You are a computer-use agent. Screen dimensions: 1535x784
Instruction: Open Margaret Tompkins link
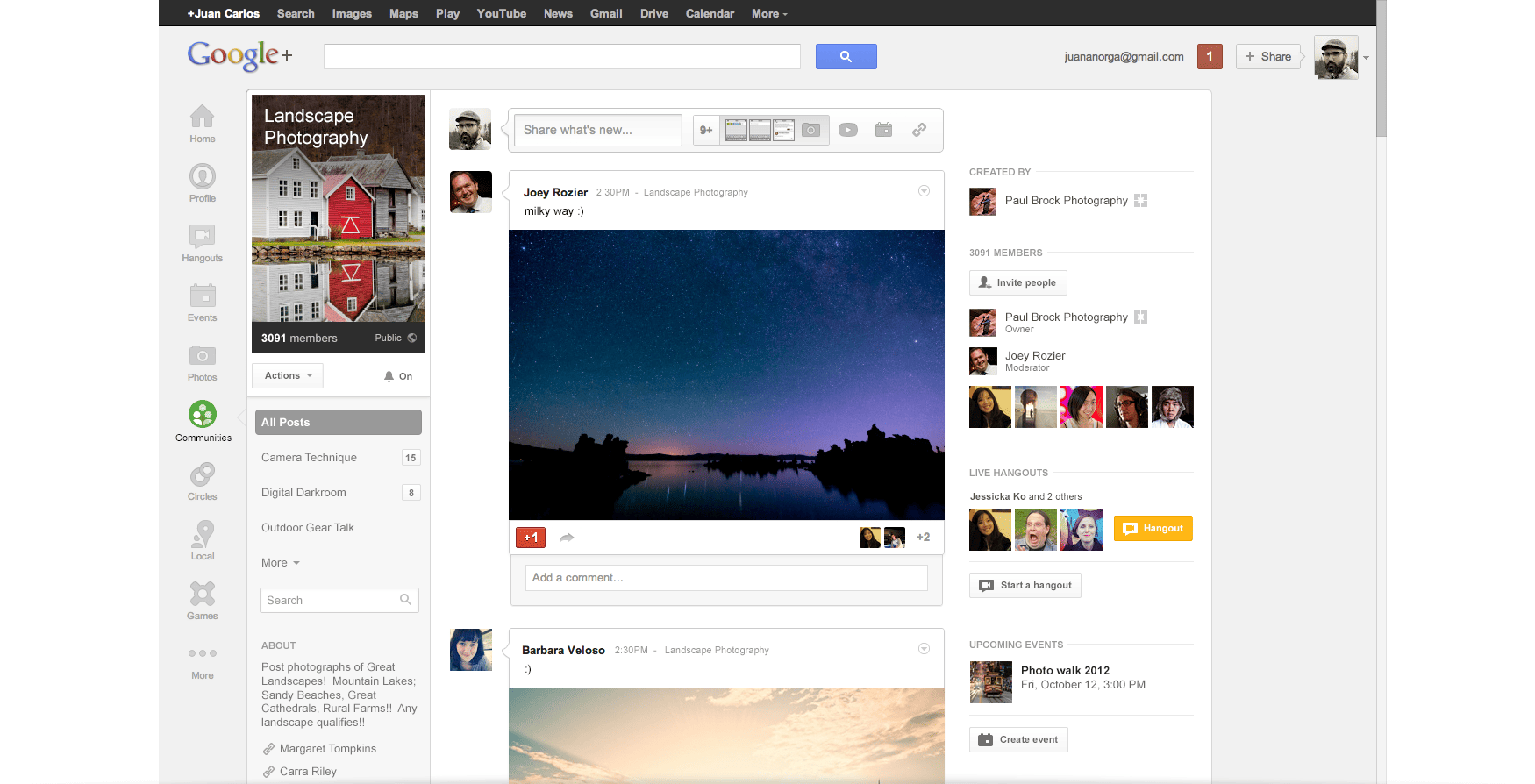(328, 749)
